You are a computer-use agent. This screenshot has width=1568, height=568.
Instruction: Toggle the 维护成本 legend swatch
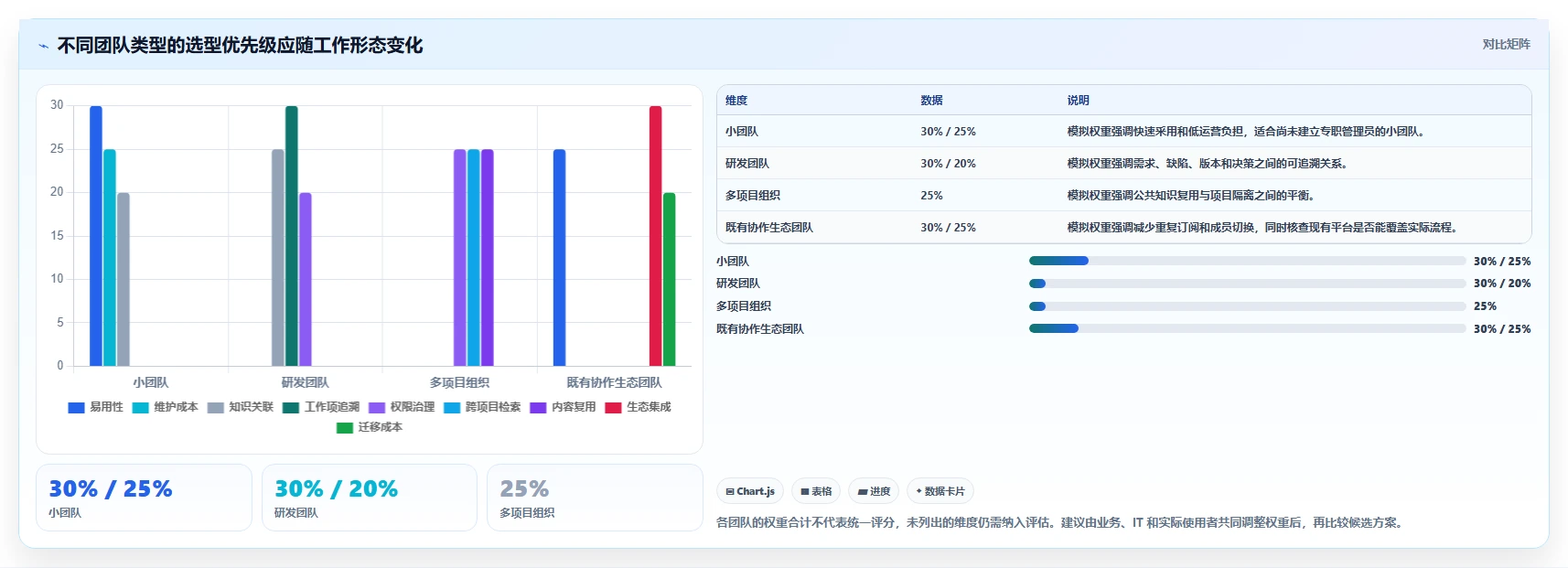[140, 407]
